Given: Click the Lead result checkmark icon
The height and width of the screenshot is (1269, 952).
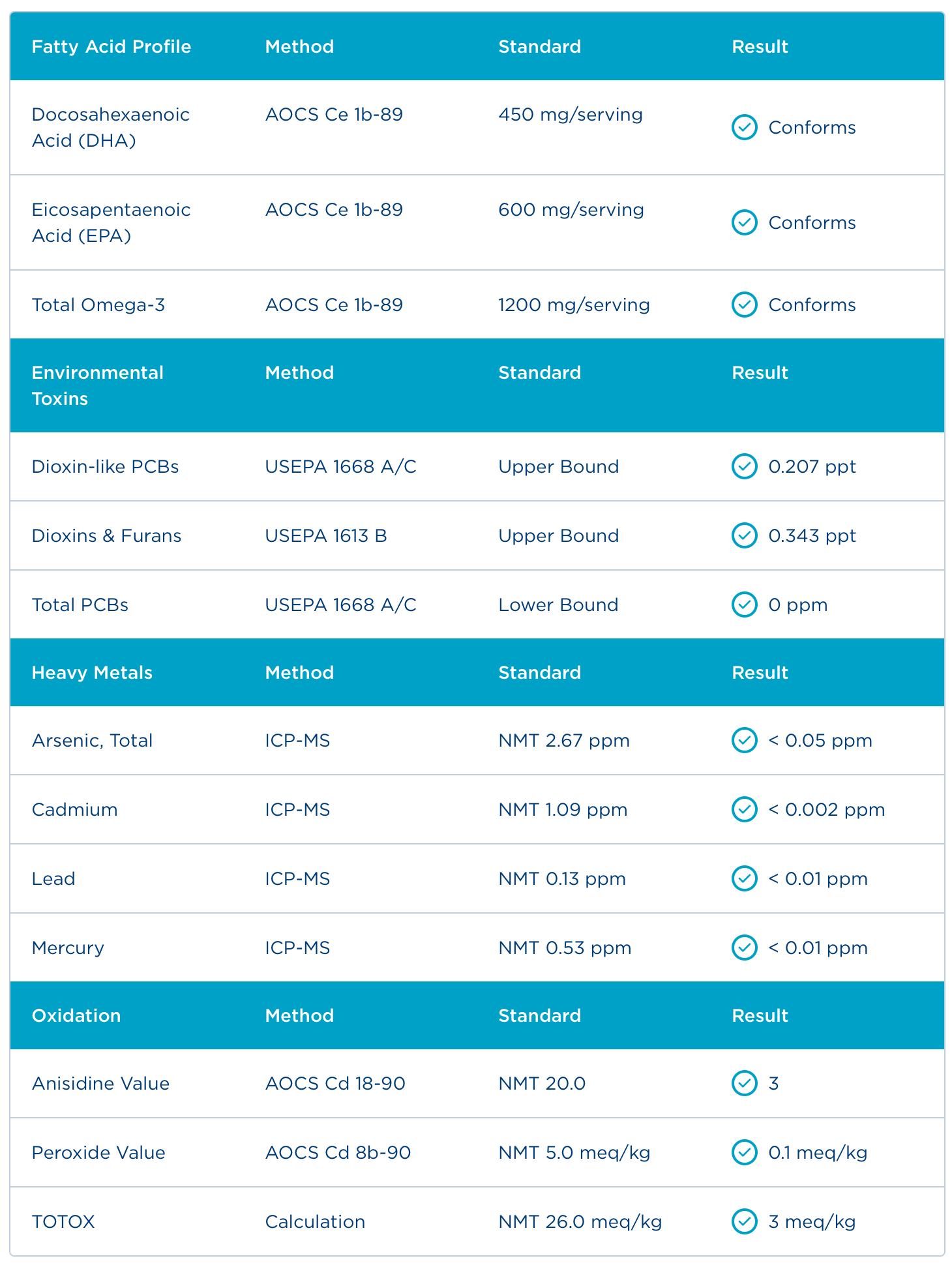Looking at the screenshot, I should (744, 879).
